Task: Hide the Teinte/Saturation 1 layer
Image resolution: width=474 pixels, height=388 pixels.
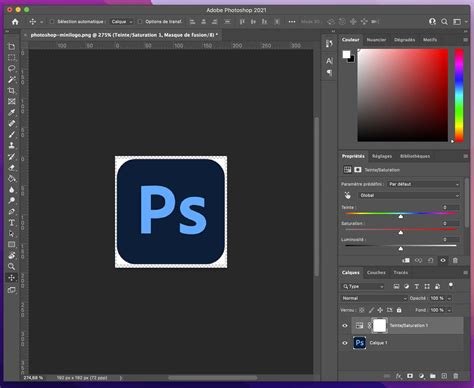Action: point(345,326)
